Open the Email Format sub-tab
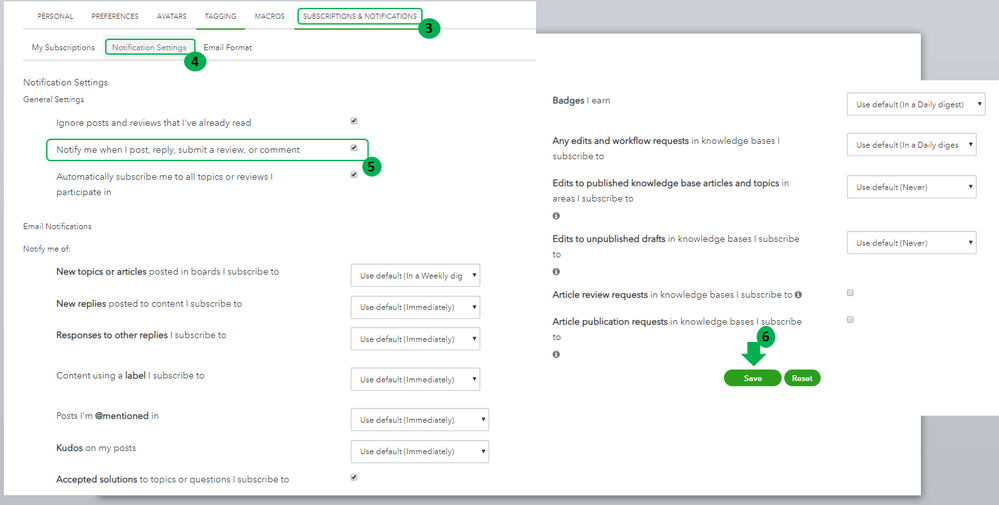 pos(227,47)
